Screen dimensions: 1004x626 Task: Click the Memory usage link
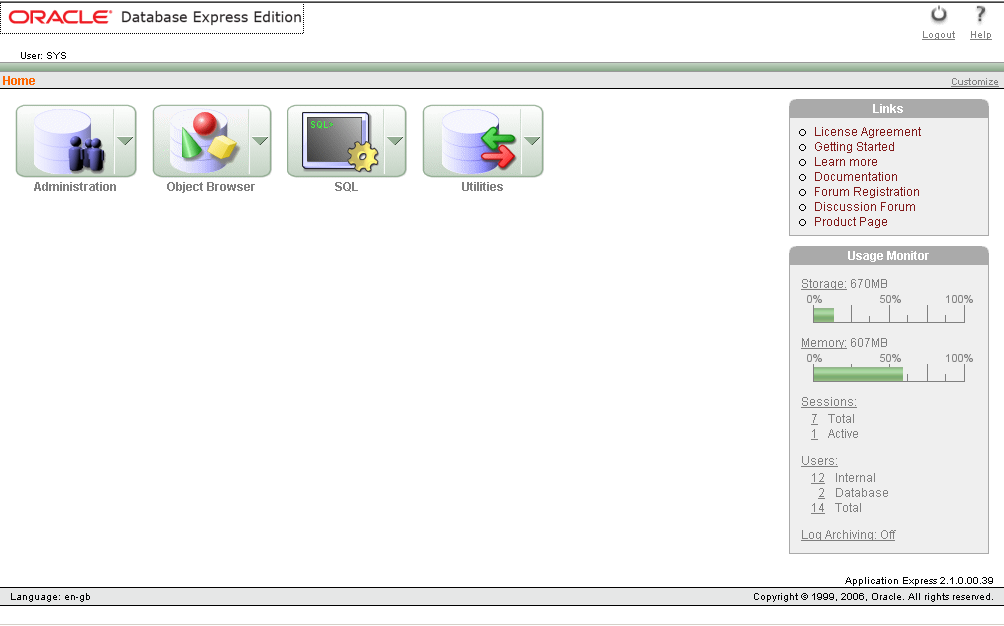click(823, 343)
